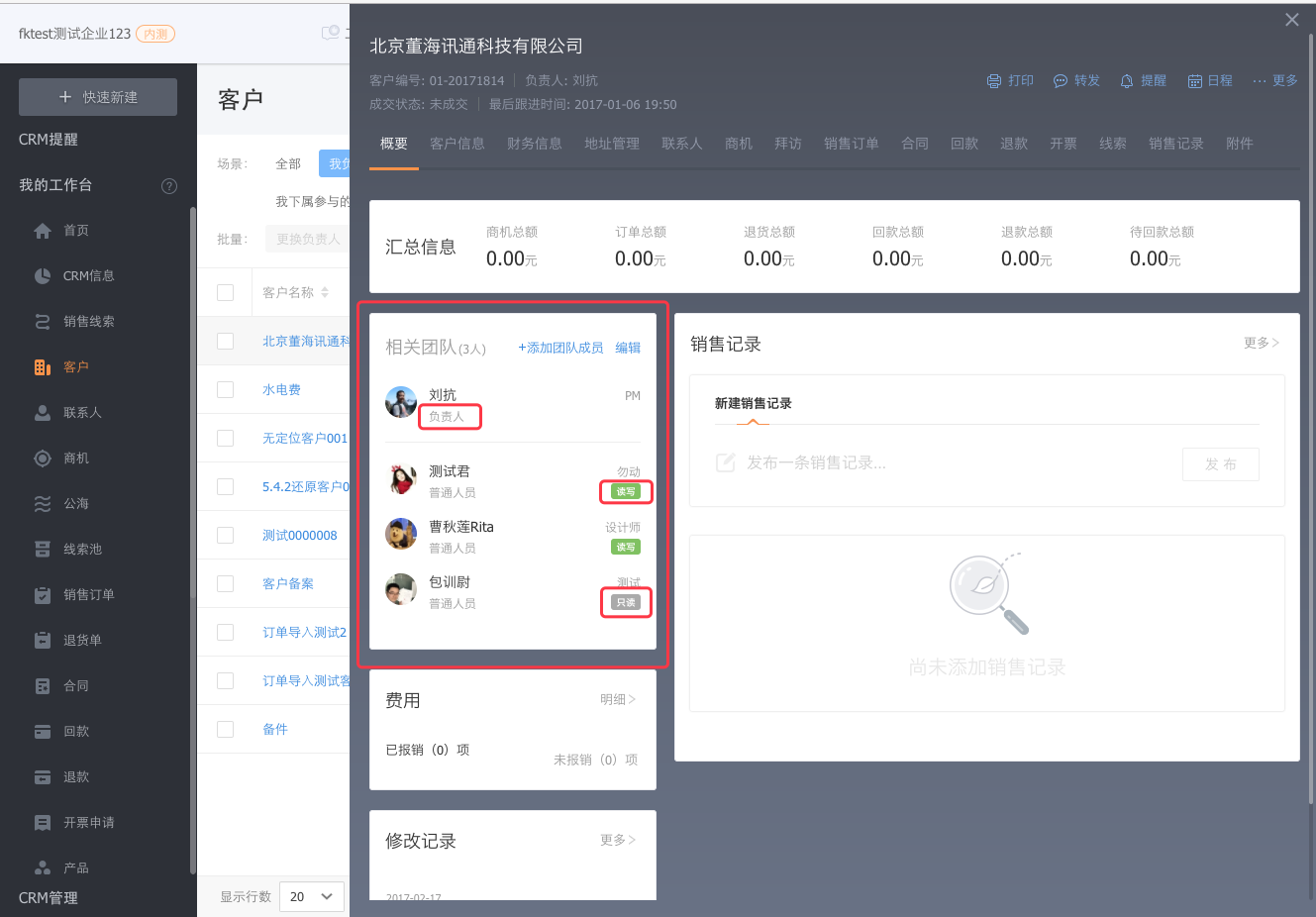Click the 转发 forward icon
The height and width of the screenshot is (917, 1316).
click(1060, 81)
